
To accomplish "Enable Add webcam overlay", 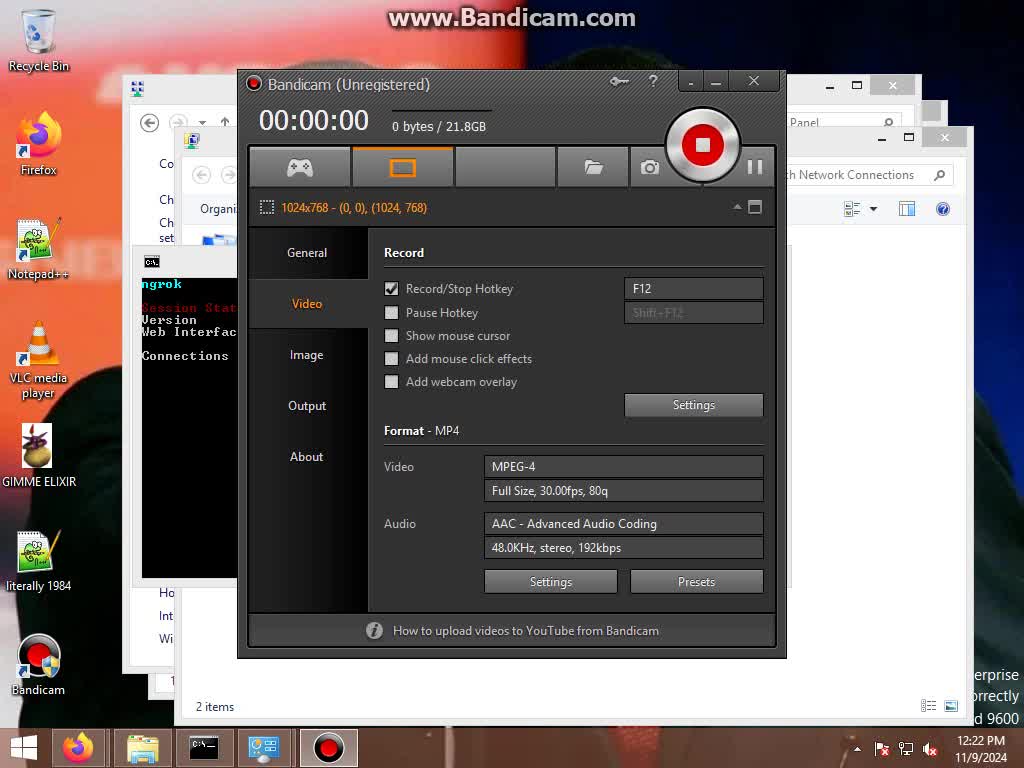I will point(391,381).
